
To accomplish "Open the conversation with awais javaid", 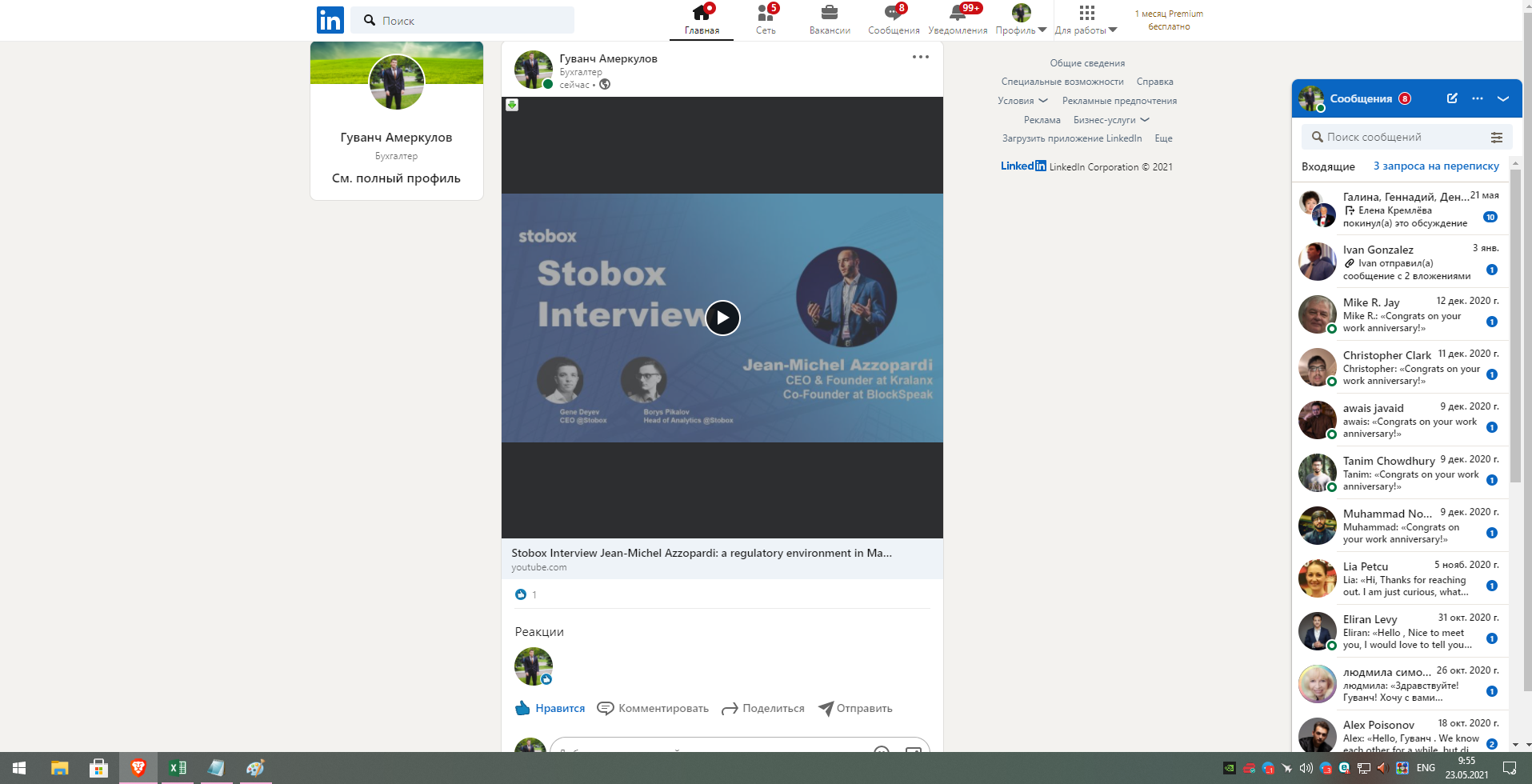I will 1400,420.
